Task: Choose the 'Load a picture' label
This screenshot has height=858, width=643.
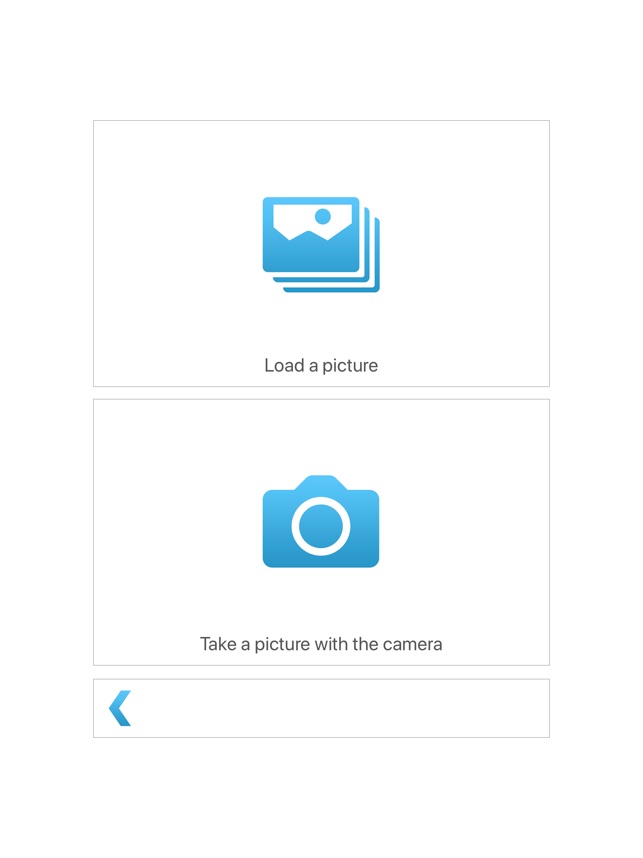Action: pyautogui.click(x=321, y=365)
